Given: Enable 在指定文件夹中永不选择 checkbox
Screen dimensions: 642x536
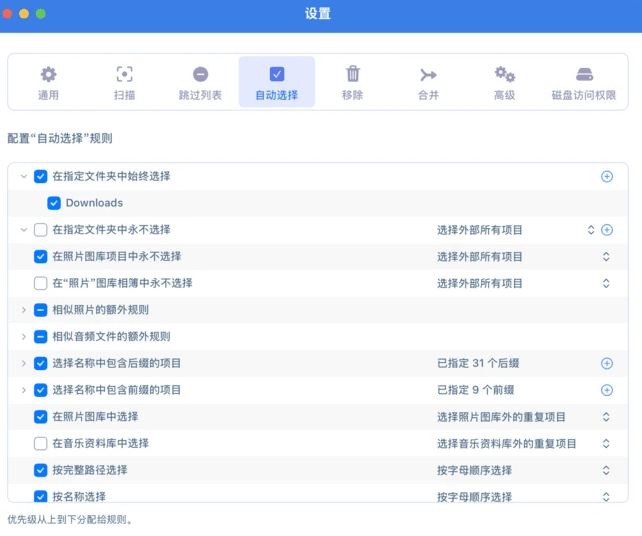Looking at the screenshot, I should click(x=41, y=230).
